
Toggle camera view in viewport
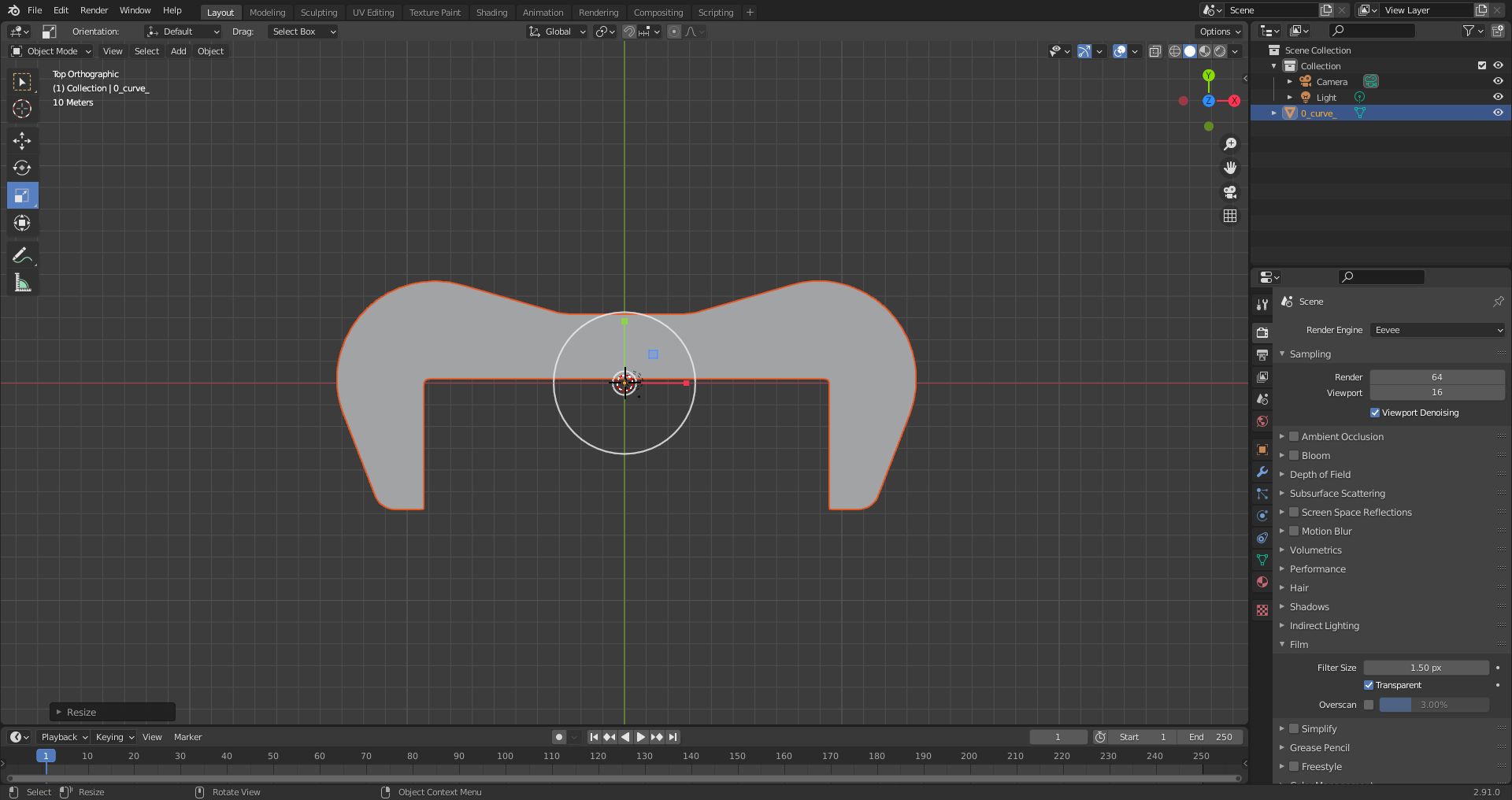(x=1230, y=192)
